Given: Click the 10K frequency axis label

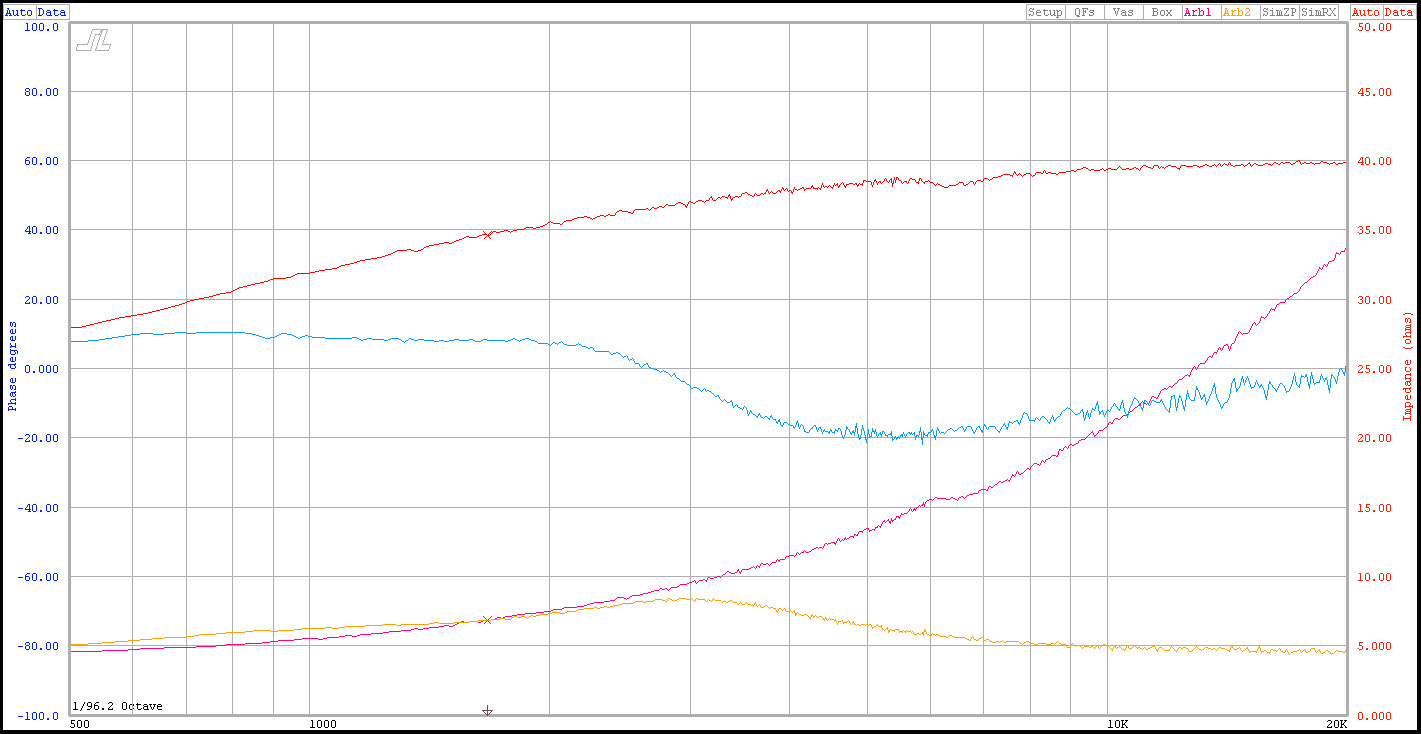Looking at the screenshot, I should [1117, 724].
